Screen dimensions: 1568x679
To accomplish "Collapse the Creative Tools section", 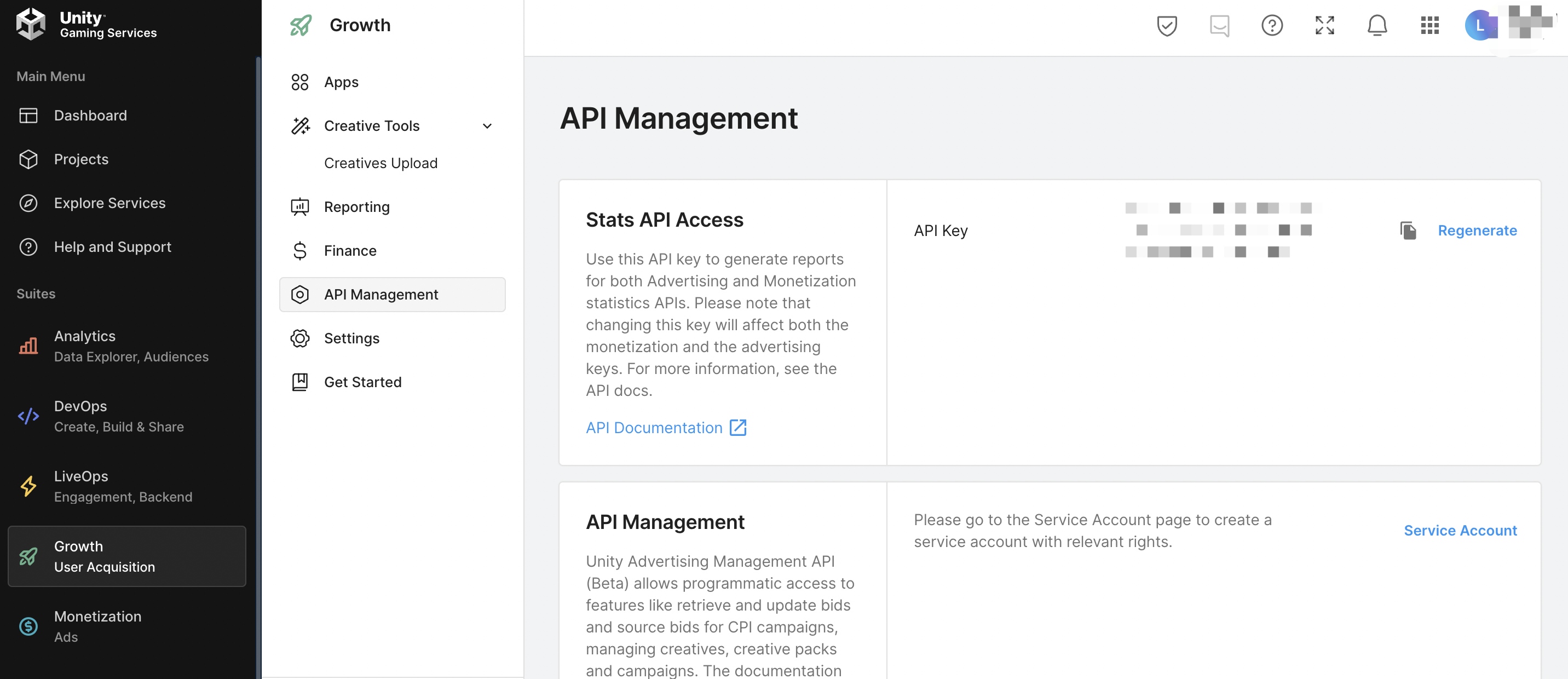I will [487, 126].
